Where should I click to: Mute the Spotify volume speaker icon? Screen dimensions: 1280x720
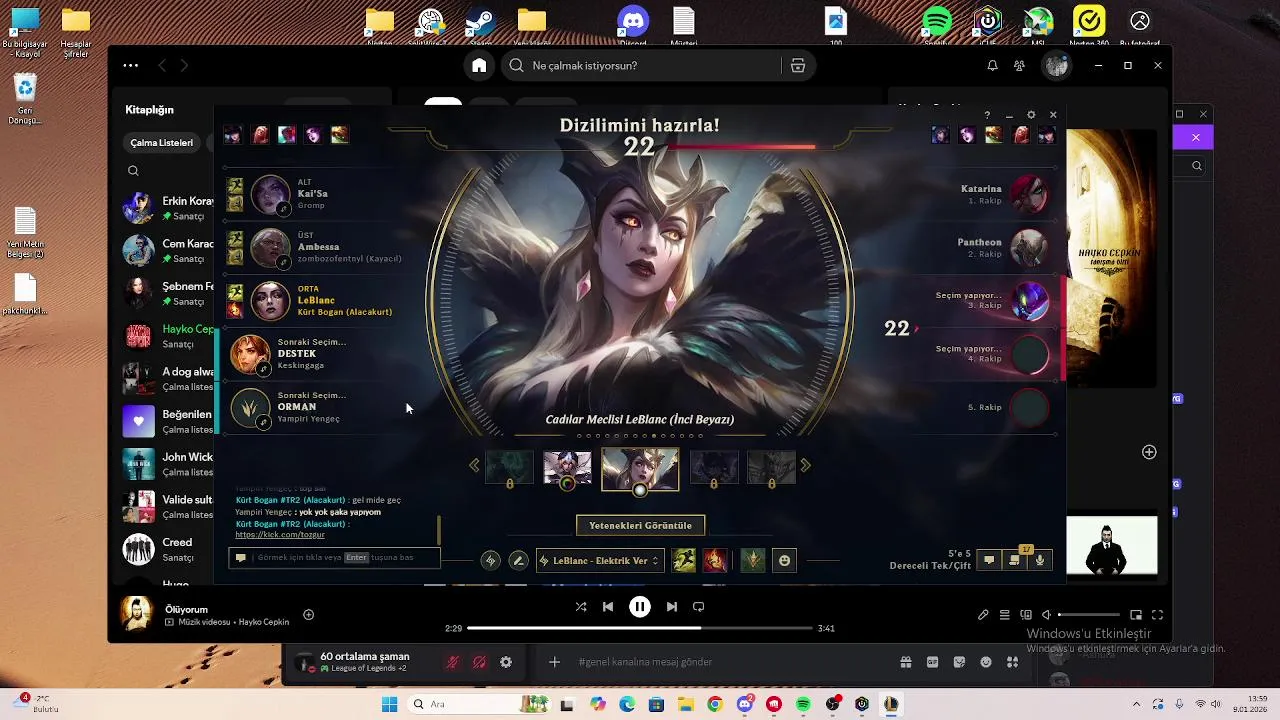(x=1046, y=615)
